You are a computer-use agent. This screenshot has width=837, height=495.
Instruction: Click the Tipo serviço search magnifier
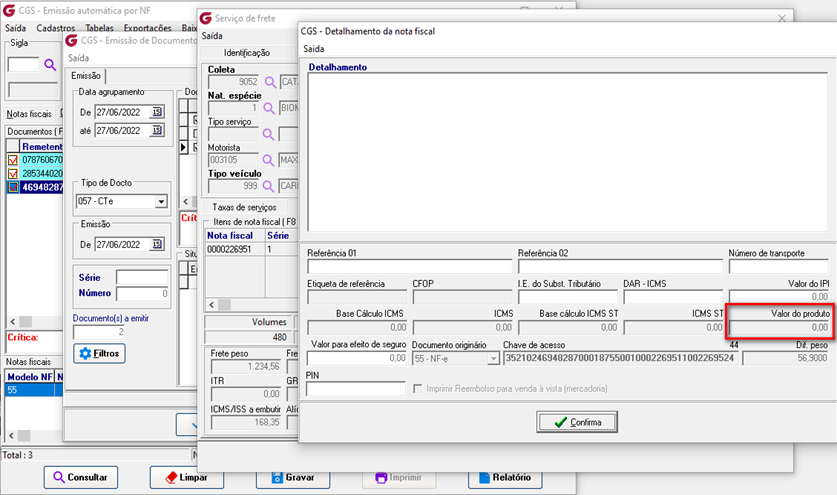coord(269,134)
